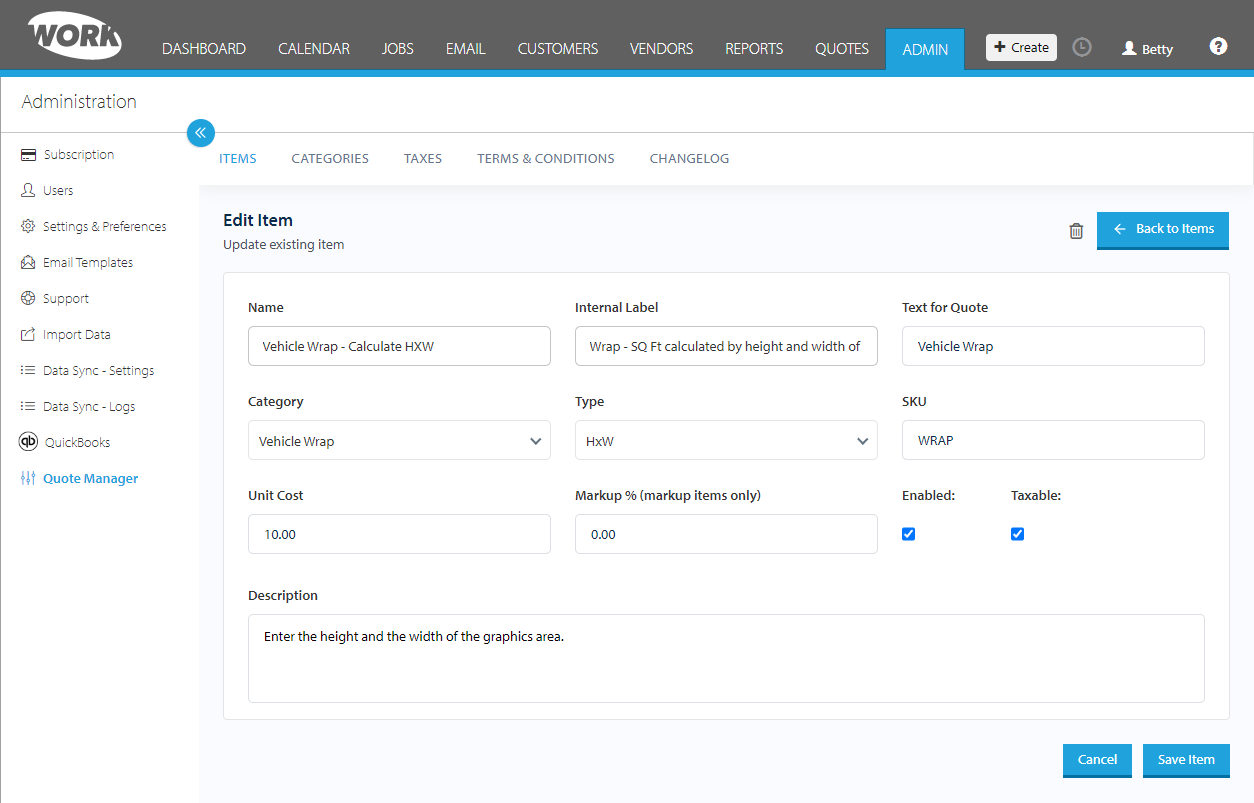Open the Vendors menu

coord(662,48)
